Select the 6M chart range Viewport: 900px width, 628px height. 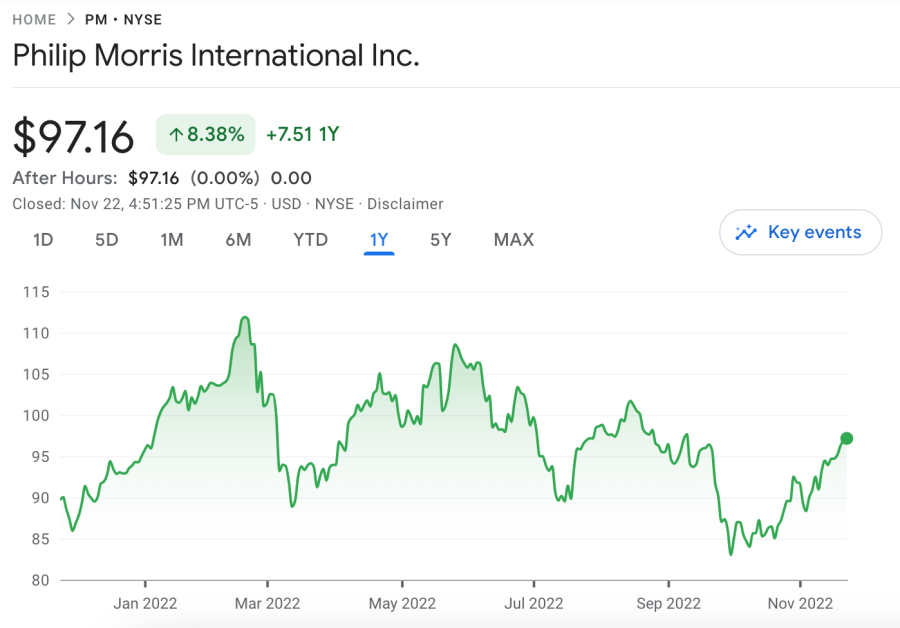pos(238,240)
